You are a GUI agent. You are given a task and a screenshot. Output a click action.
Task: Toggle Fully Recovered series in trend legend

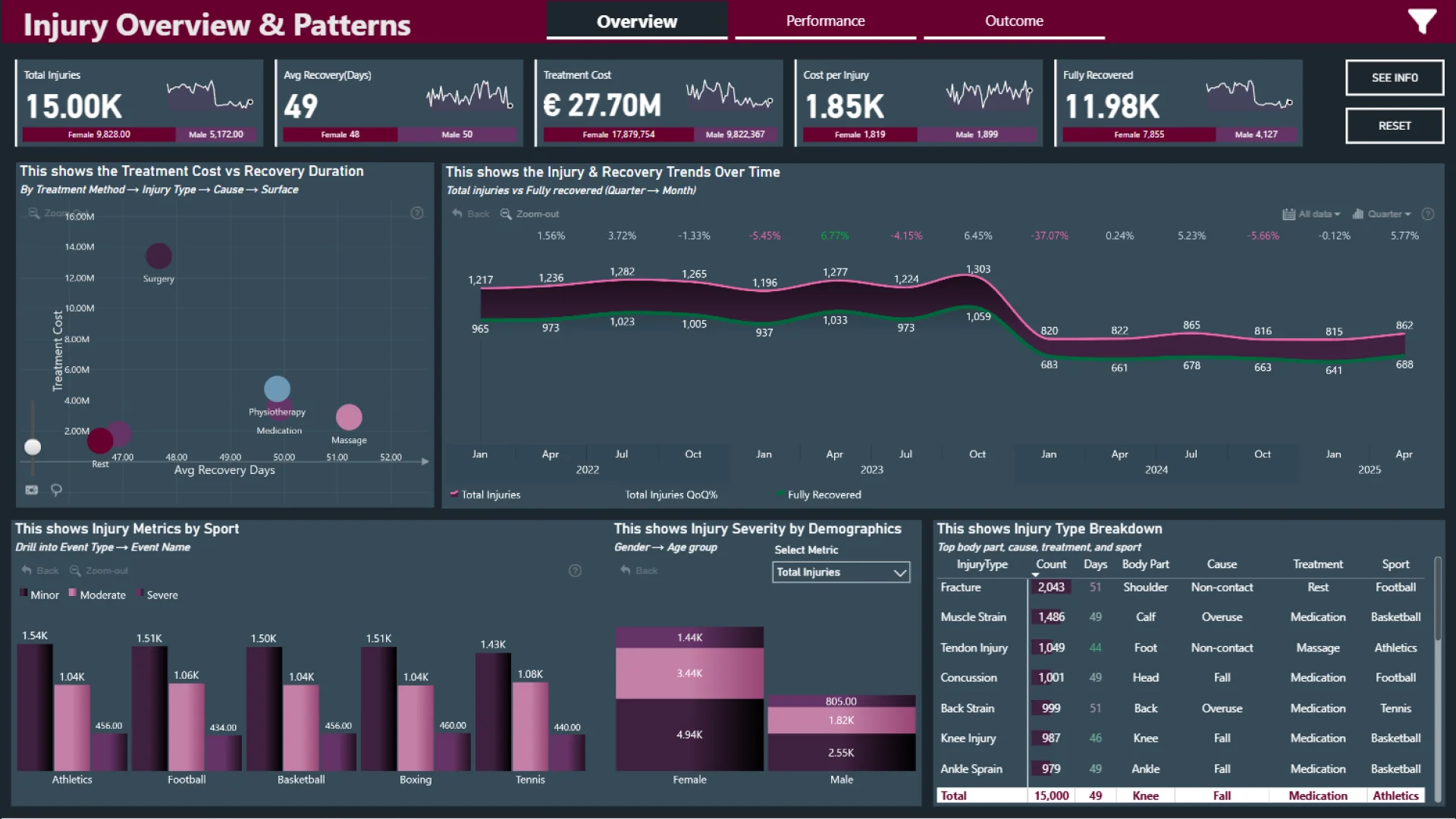tap(819, 494)
